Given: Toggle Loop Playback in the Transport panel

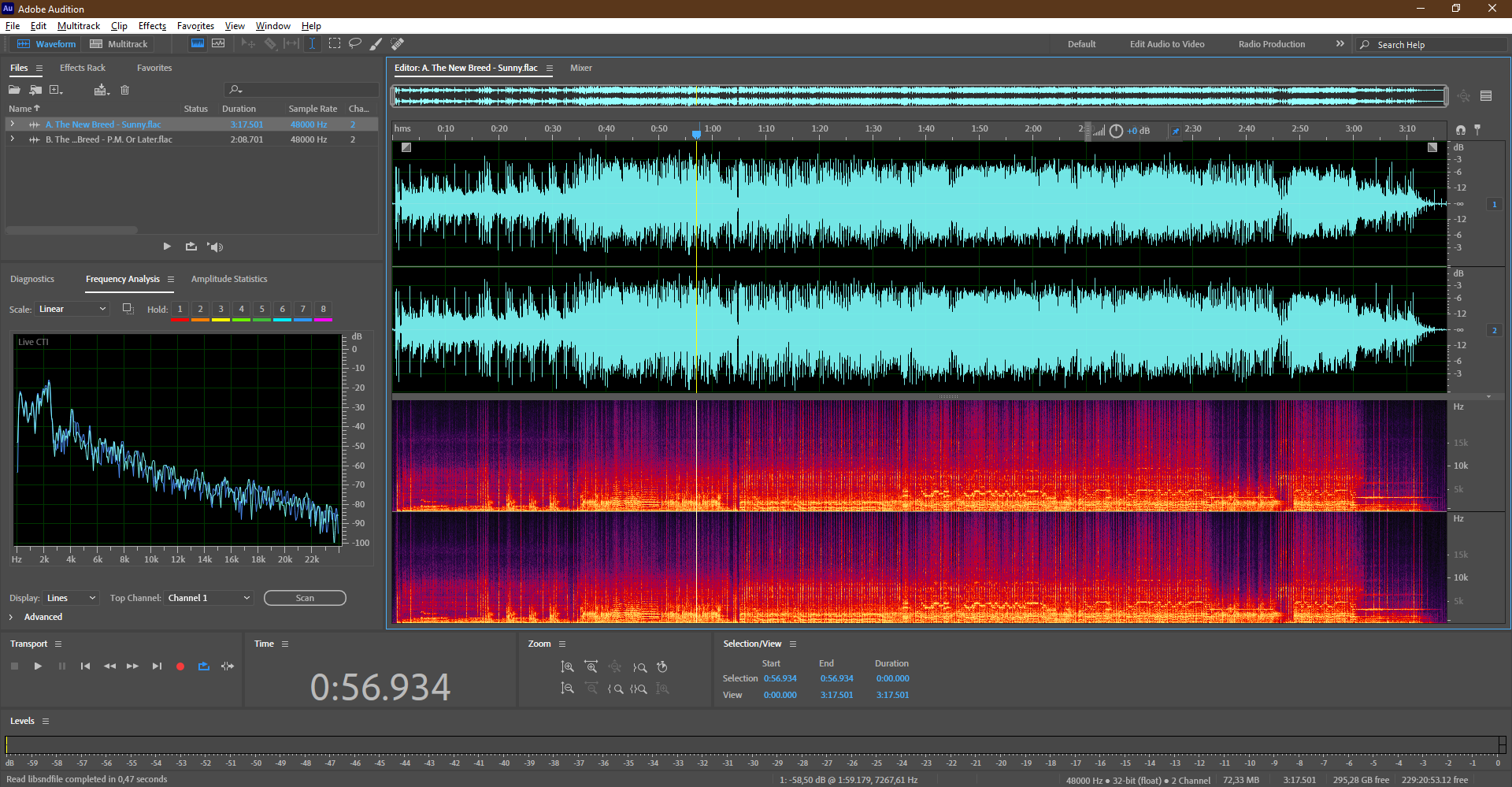Looking at the screenshot, I should click(204, 666).
